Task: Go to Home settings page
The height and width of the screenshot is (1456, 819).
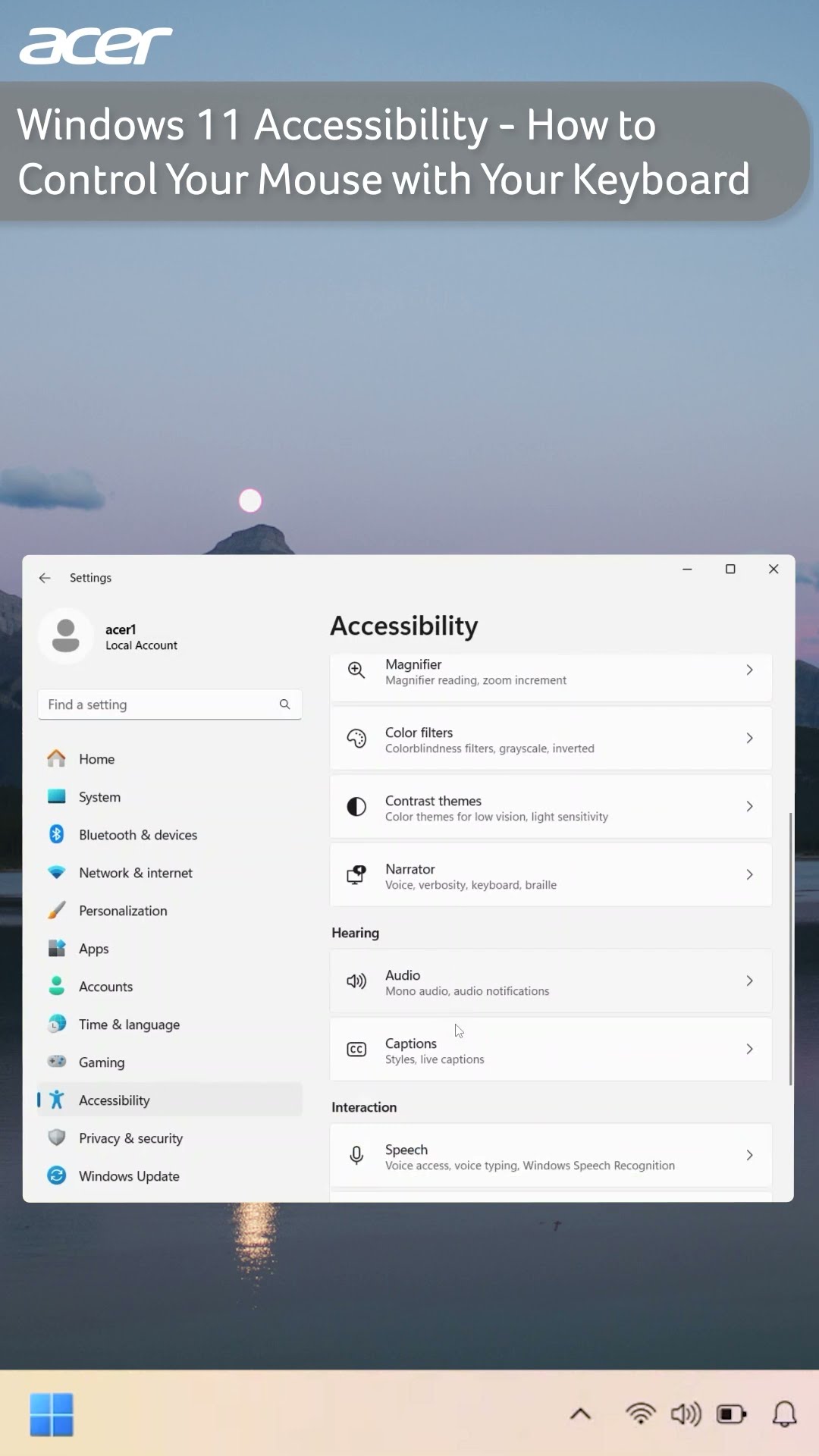Action: 170,758
